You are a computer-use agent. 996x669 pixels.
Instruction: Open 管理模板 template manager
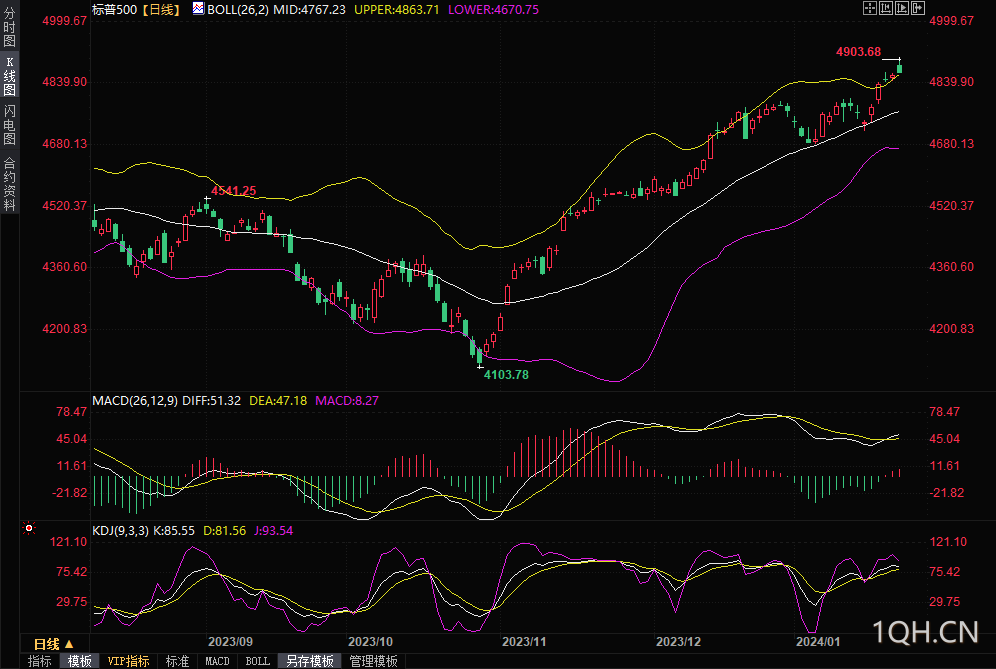[x=373, y=661]
